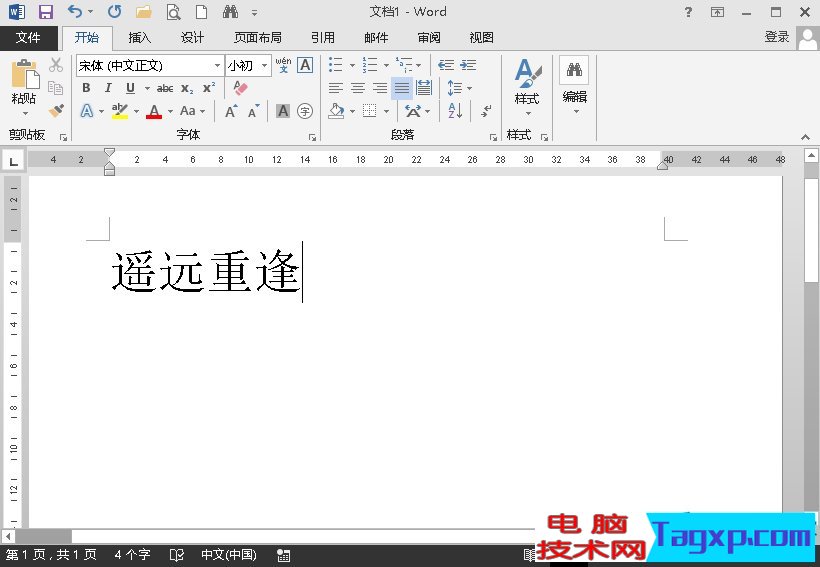Align the paragraph to the left
The image size is (820, 567).
click(336, 88)
